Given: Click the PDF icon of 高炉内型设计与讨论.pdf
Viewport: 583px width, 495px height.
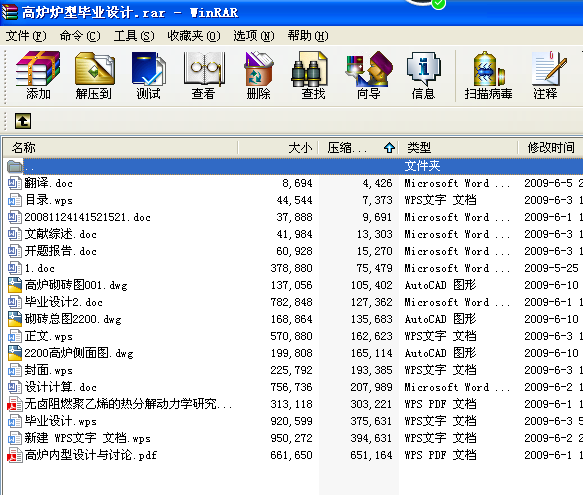Looking at the screenshot, I should click(15, 455).
